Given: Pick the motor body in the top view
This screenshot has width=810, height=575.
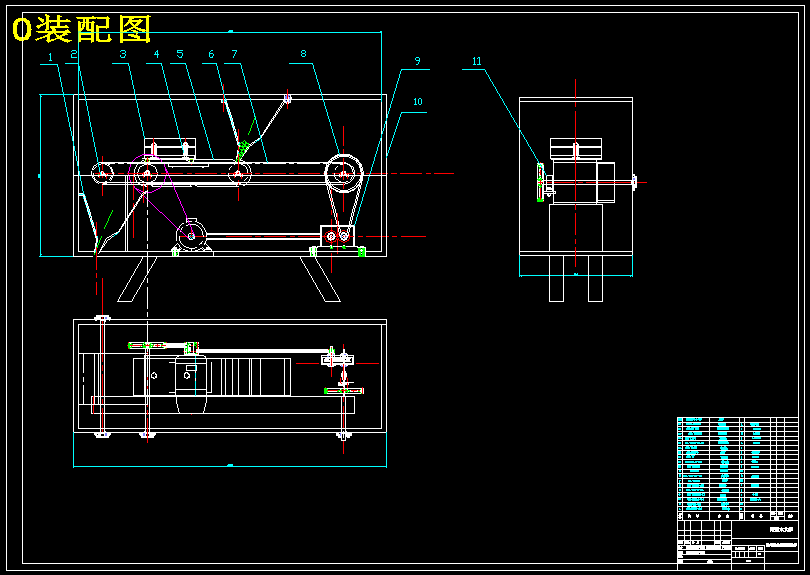Looking at the screenshot, I should point(191,383).
